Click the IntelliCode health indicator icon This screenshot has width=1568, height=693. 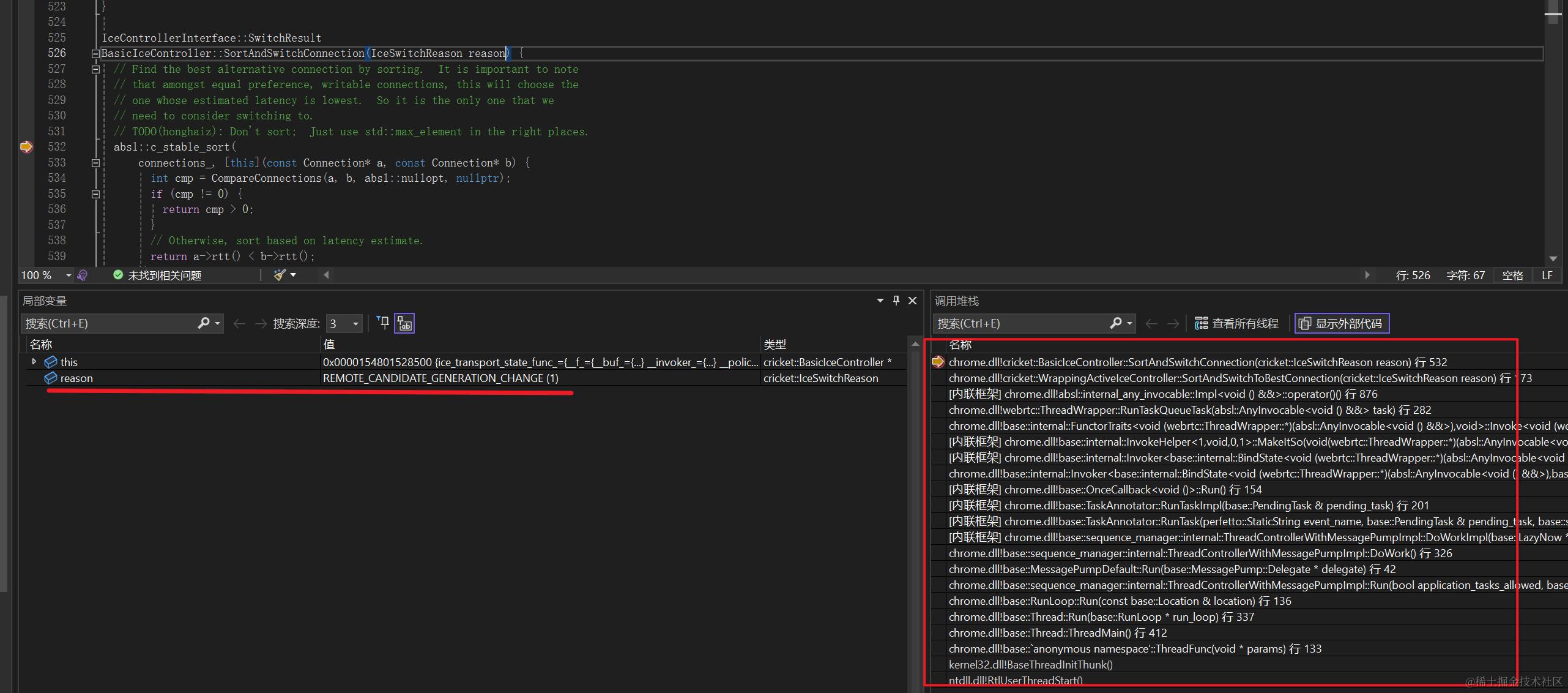click(83, 275)
